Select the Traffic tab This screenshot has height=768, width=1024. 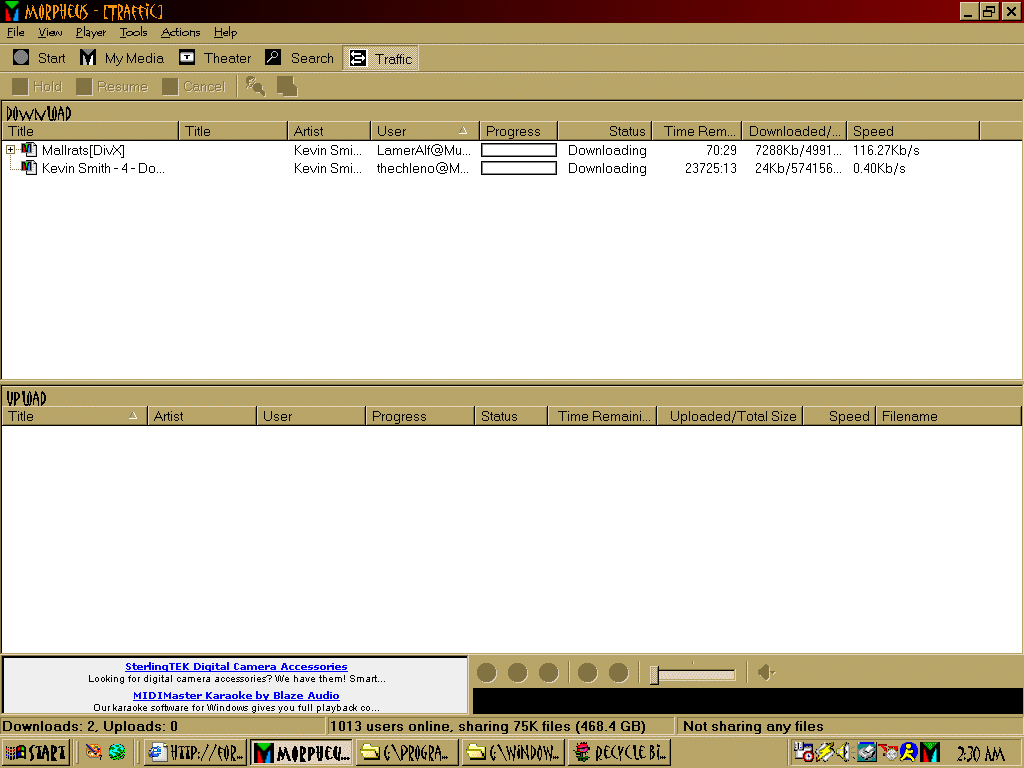381,58
